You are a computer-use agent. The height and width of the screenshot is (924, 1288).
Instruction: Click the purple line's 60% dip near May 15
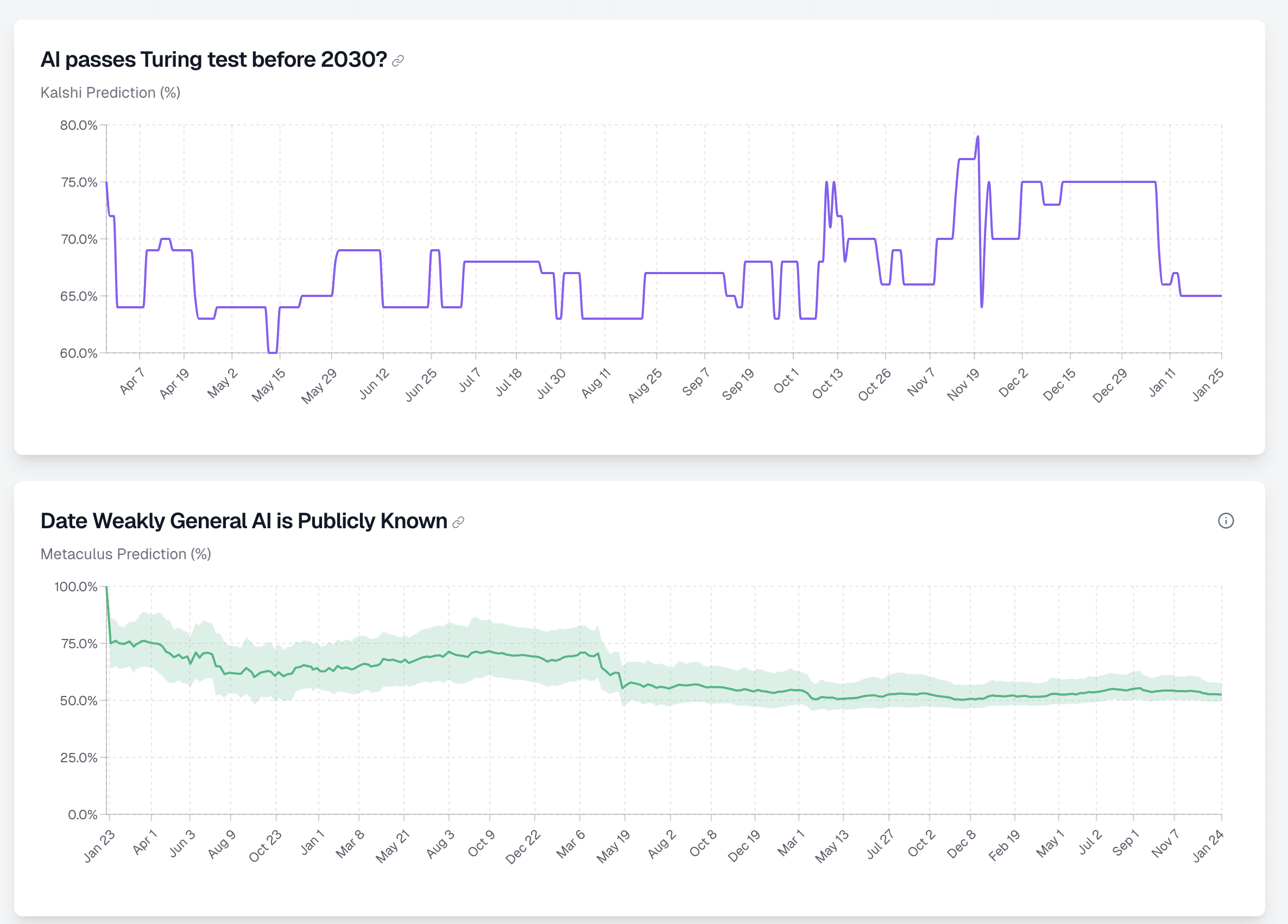click(x=273, y=352)
